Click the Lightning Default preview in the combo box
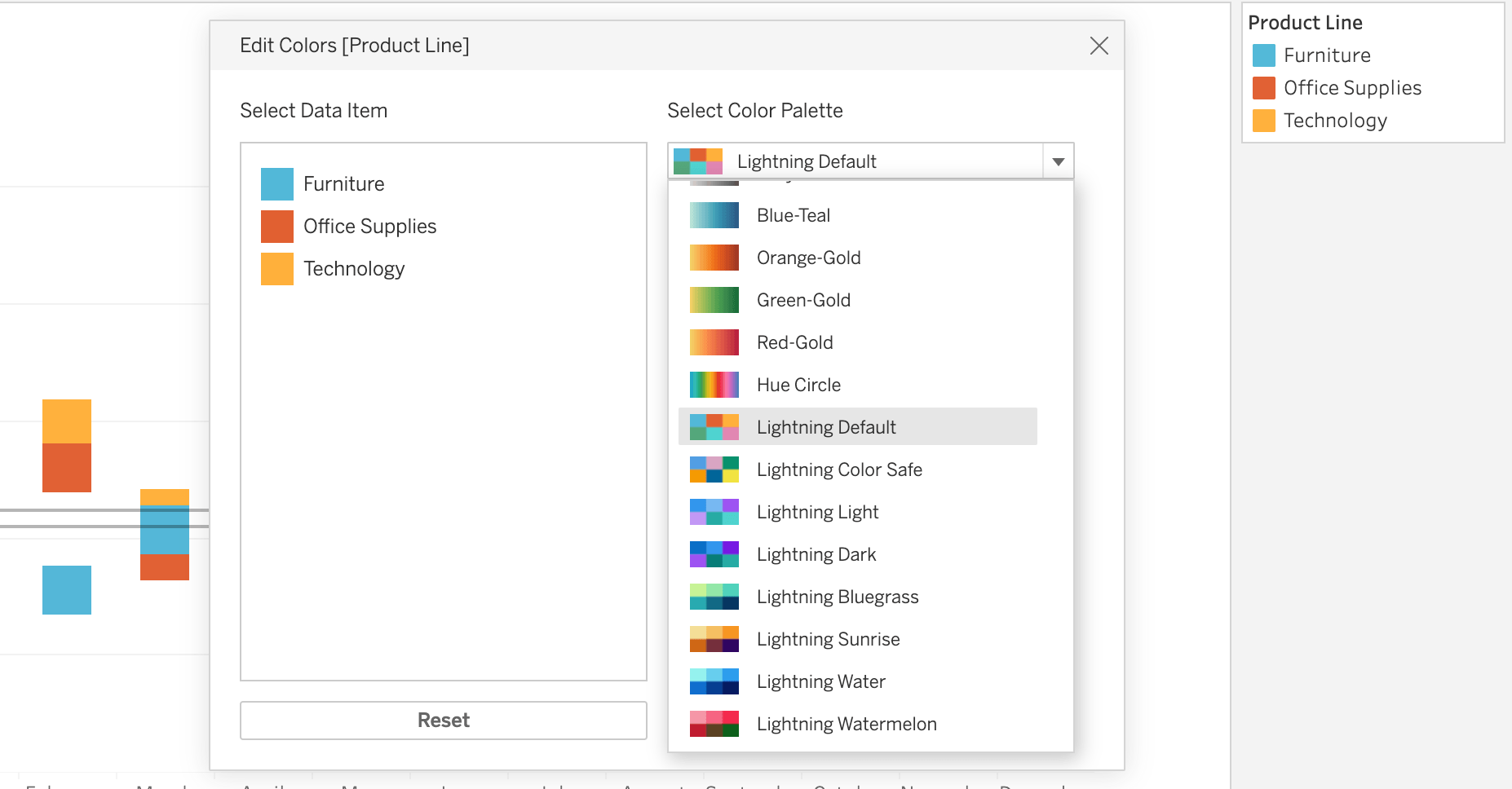 click(698, 161)
